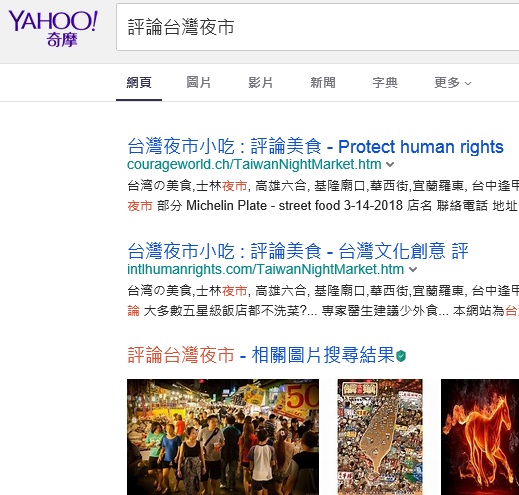The height and width of the screenshot is (495, 519).
Task: Click the Yahoo奇摩 logo
Action: 53,29
